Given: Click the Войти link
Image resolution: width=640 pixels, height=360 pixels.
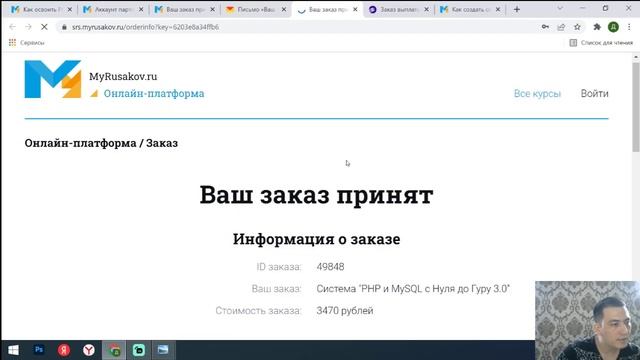Looking at the screenshot, I should tap(594, 93).
